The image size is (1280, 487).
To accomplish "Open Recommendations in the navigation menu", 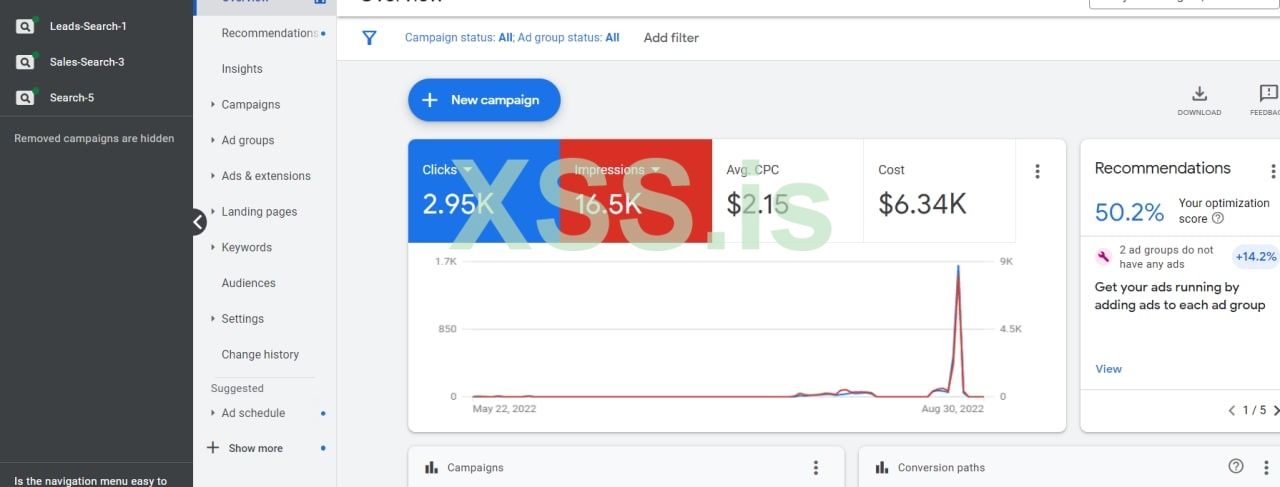I will [269, 33].
